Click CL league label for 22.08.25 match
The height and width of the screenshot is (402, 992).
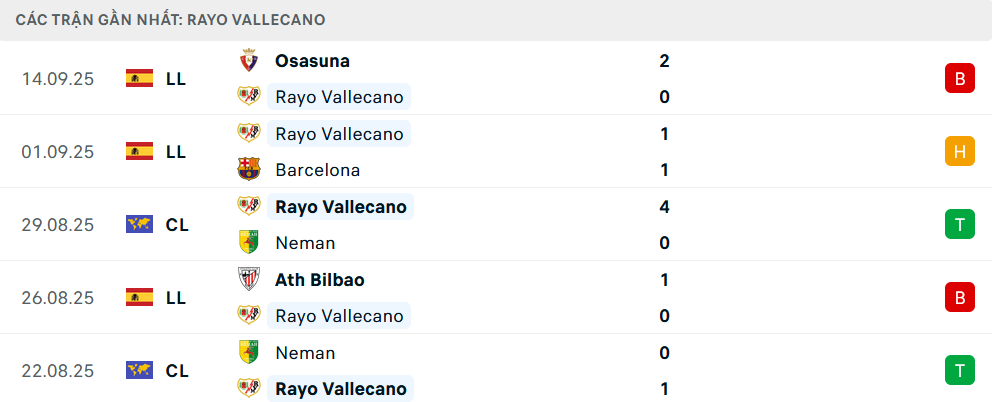(x=177, y=371)
